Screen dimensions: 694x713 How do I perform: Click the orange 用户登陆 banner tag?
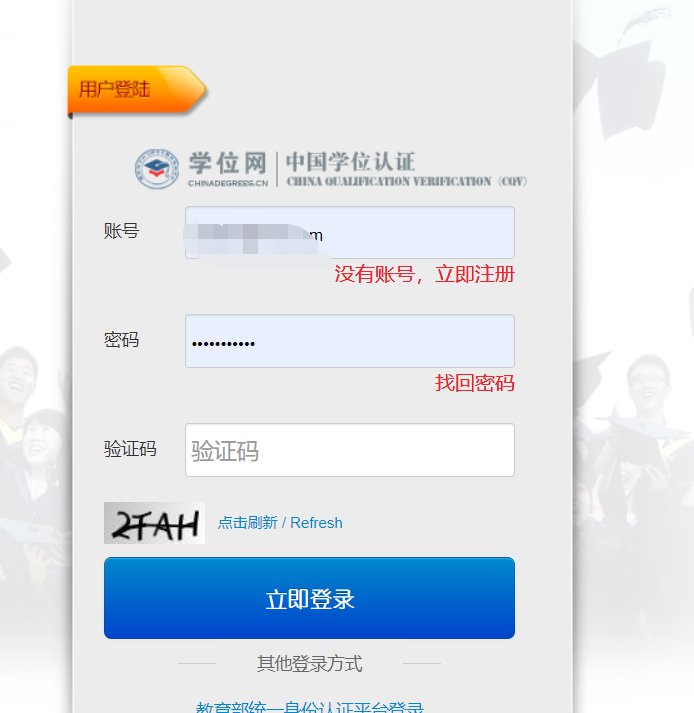[137, 90]
